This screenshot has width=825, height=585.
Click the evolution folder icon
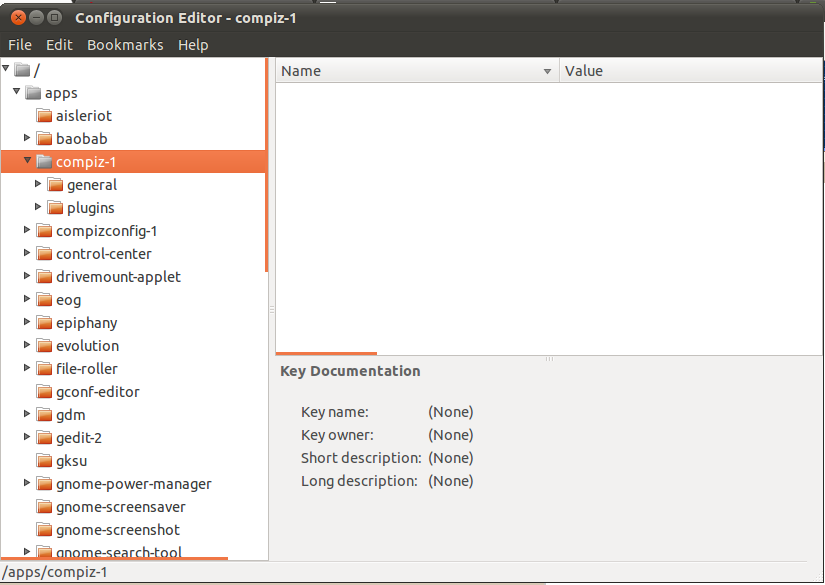[x=44, y=346]
